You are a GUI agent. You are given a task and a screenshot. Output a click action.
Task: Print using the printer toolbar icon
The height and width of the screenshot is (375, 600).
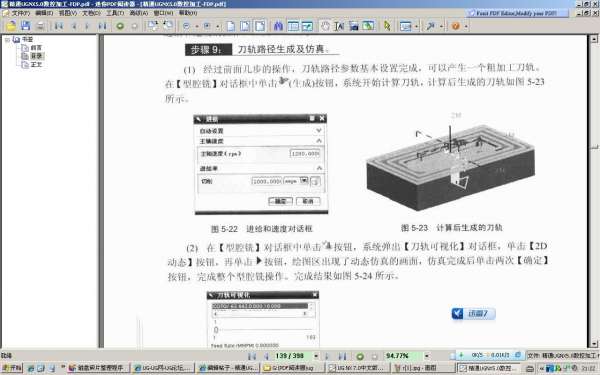pos(40,26)
